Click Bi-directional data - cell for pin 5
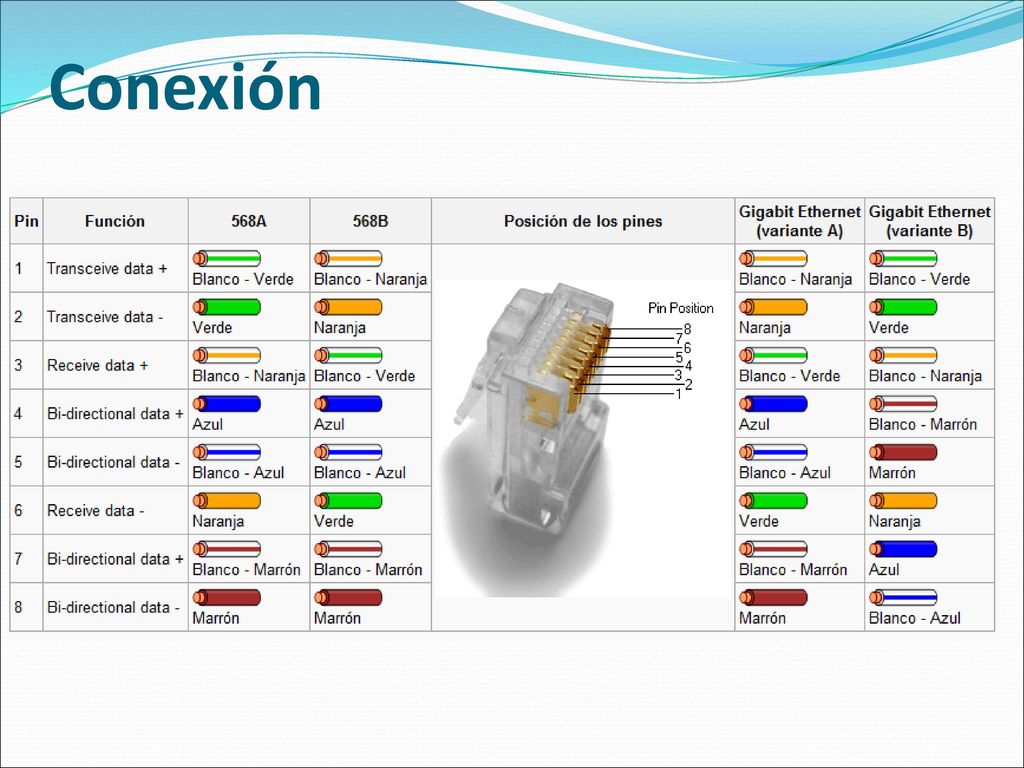Image resolution: width=1024 pixels, height=768 pixels. pos(115,462)
